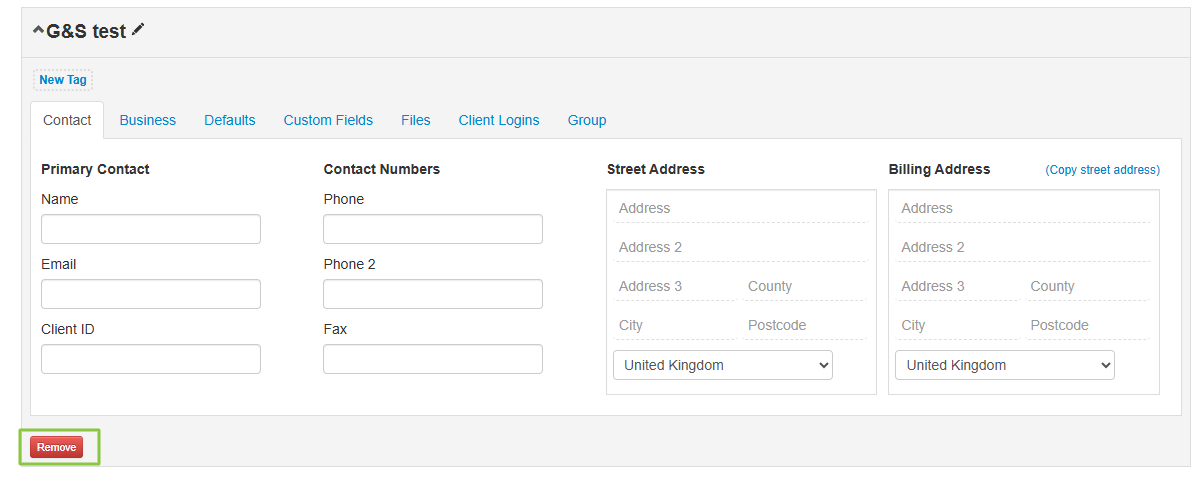Screen dimensions: 1195x482
Task: Click the Copy street address link
Action: pyautogui.click(x=1102, y=170)
